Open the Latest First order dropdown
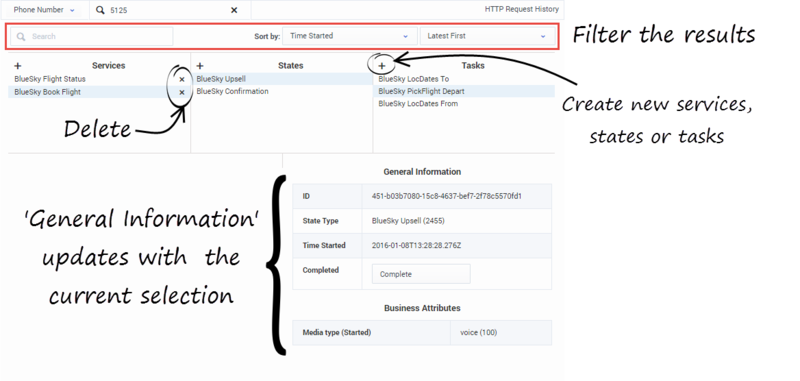This screenshot has height=381, width=800. (x=487, y=36)
